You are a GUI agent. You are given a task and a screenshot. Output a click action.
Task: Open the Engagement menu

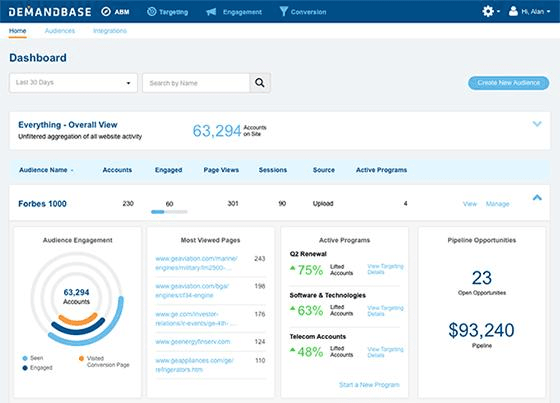click(x=242, y=12)
